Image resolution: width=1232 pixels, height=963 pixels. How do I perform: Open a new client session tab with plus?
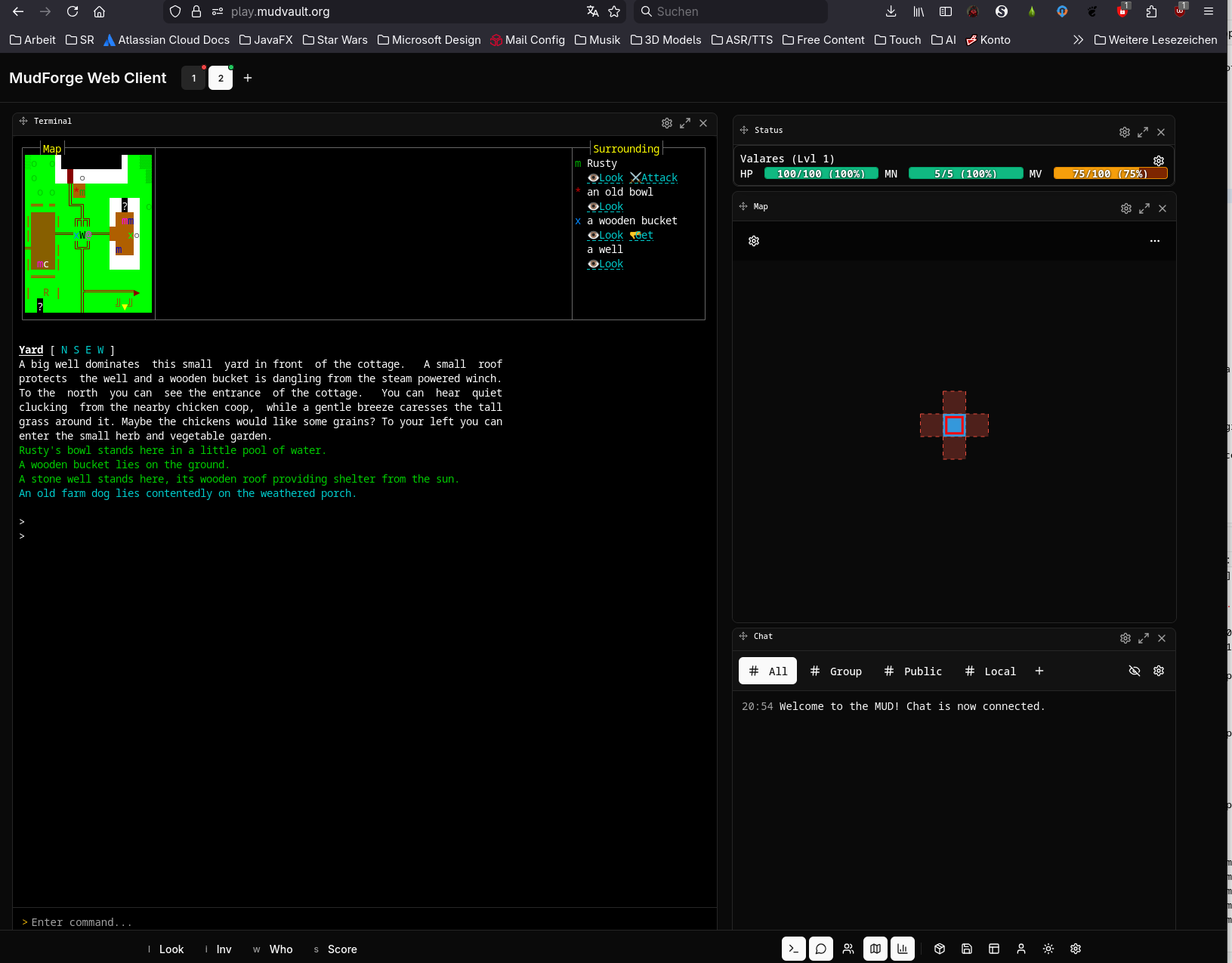click(x=247, y=77)
